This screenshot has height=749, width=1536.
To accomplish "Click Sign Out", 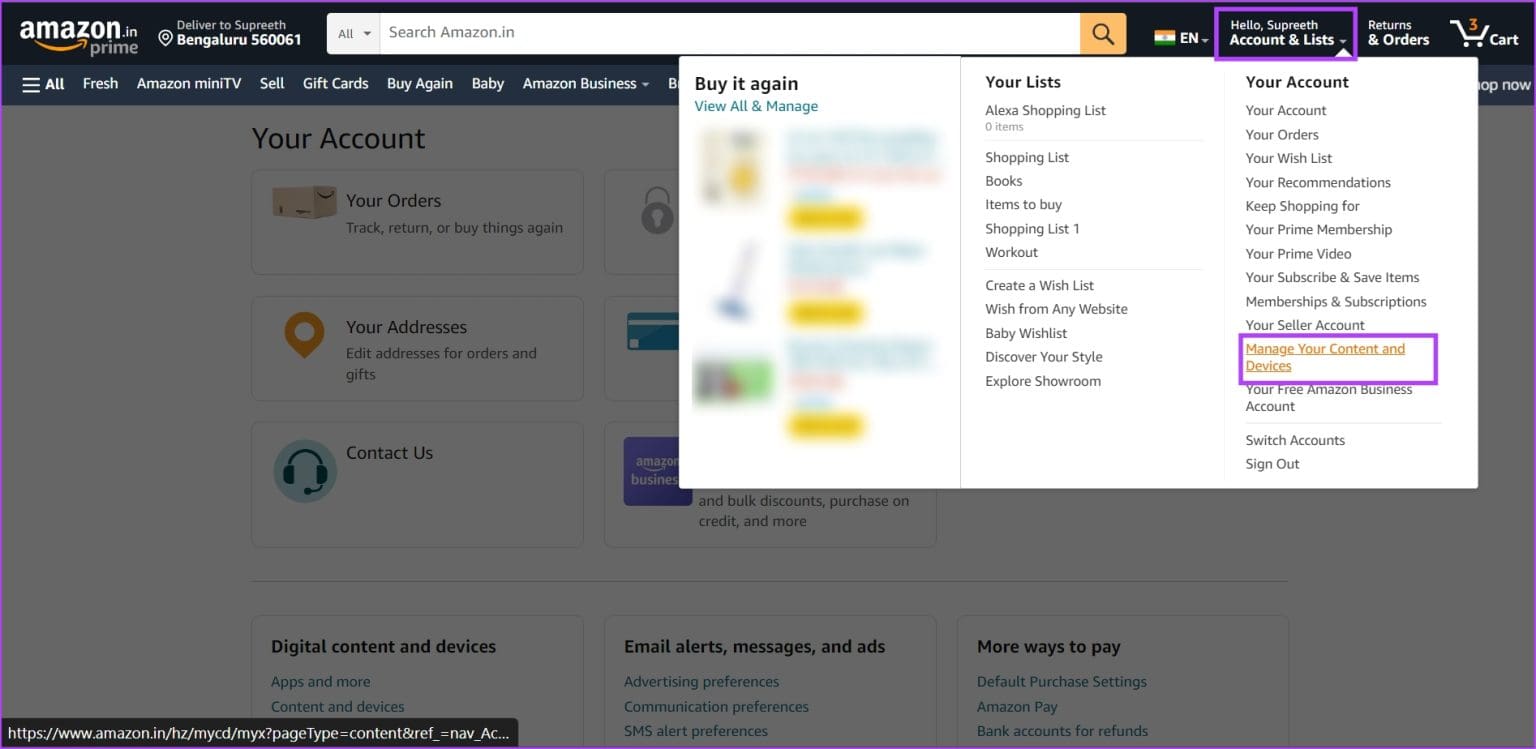I will point(1272,464).
